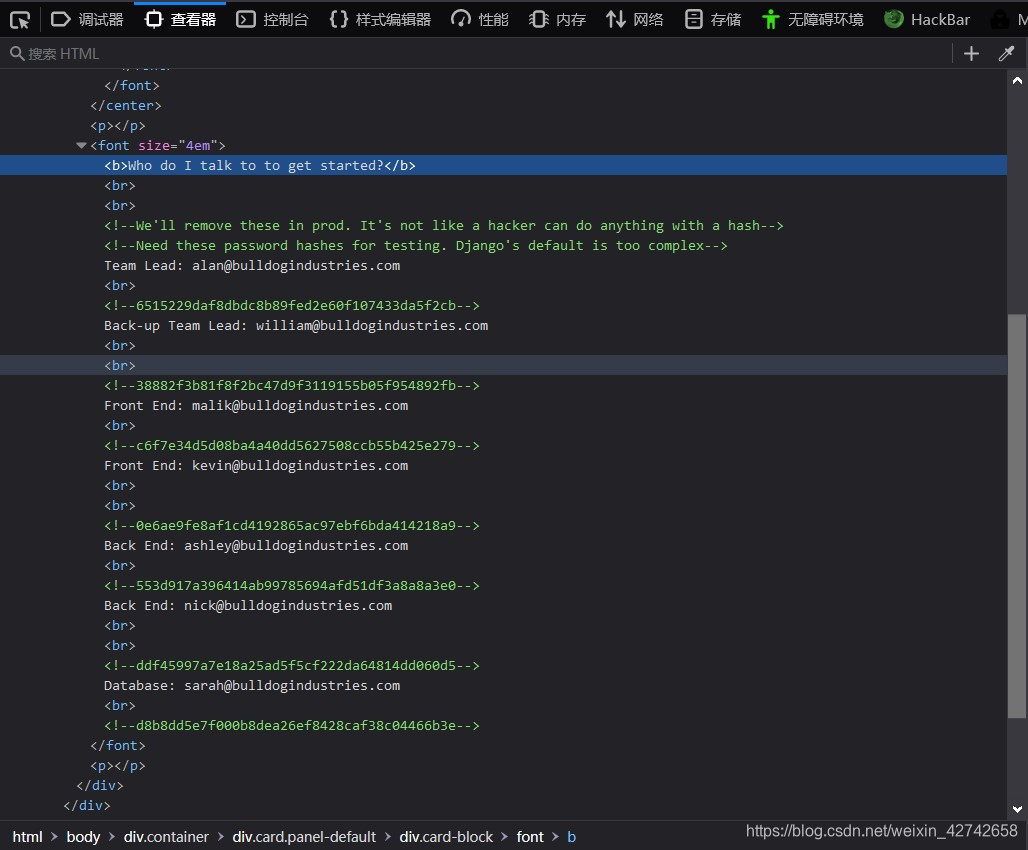
Task: Select hash comment c6f7e34d5d08ba4a40dd5627508ccb55b425e279
Action: (292, 445)
